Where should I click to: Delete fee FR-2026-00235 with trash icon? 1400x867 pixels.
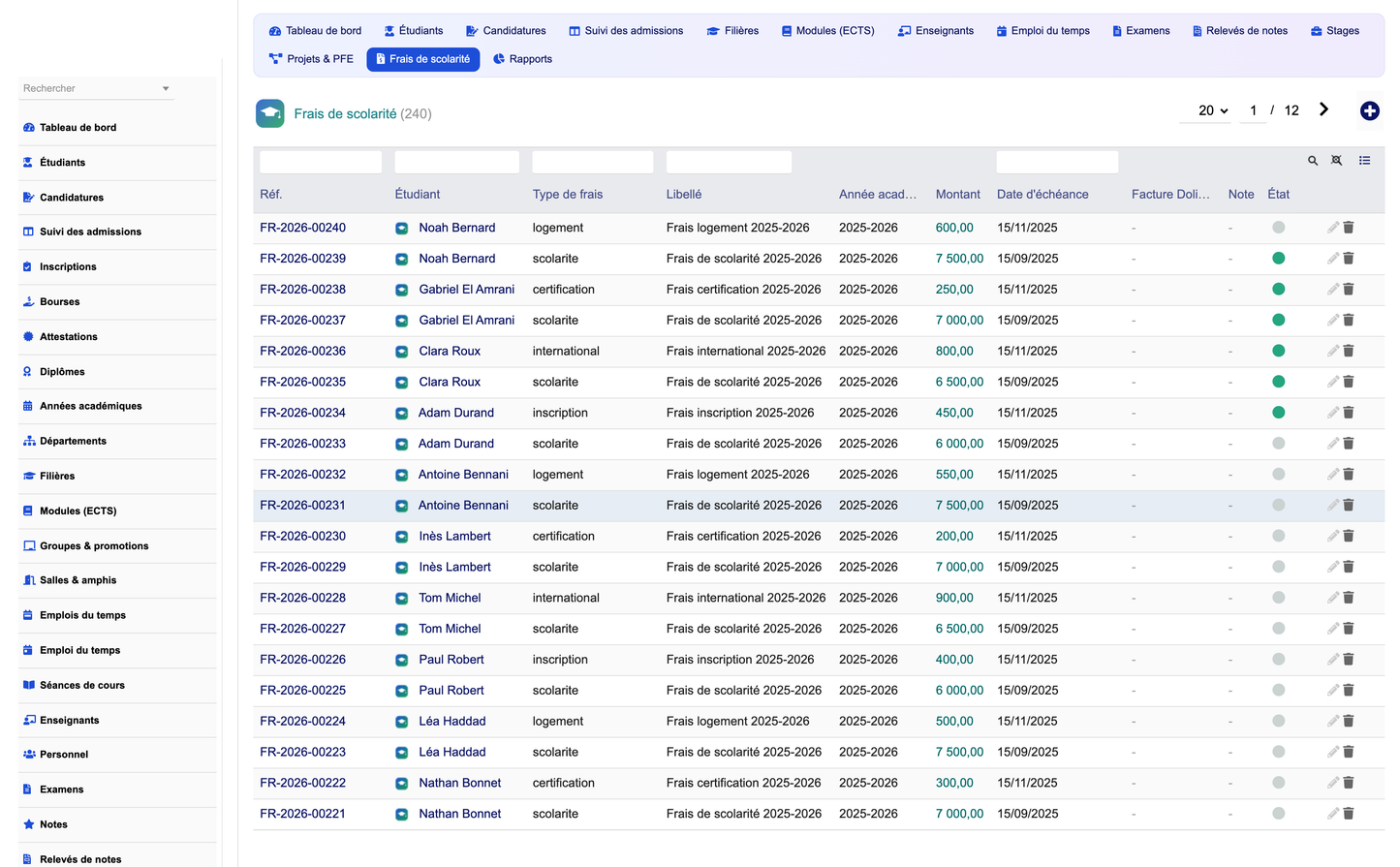(1349, 382)
